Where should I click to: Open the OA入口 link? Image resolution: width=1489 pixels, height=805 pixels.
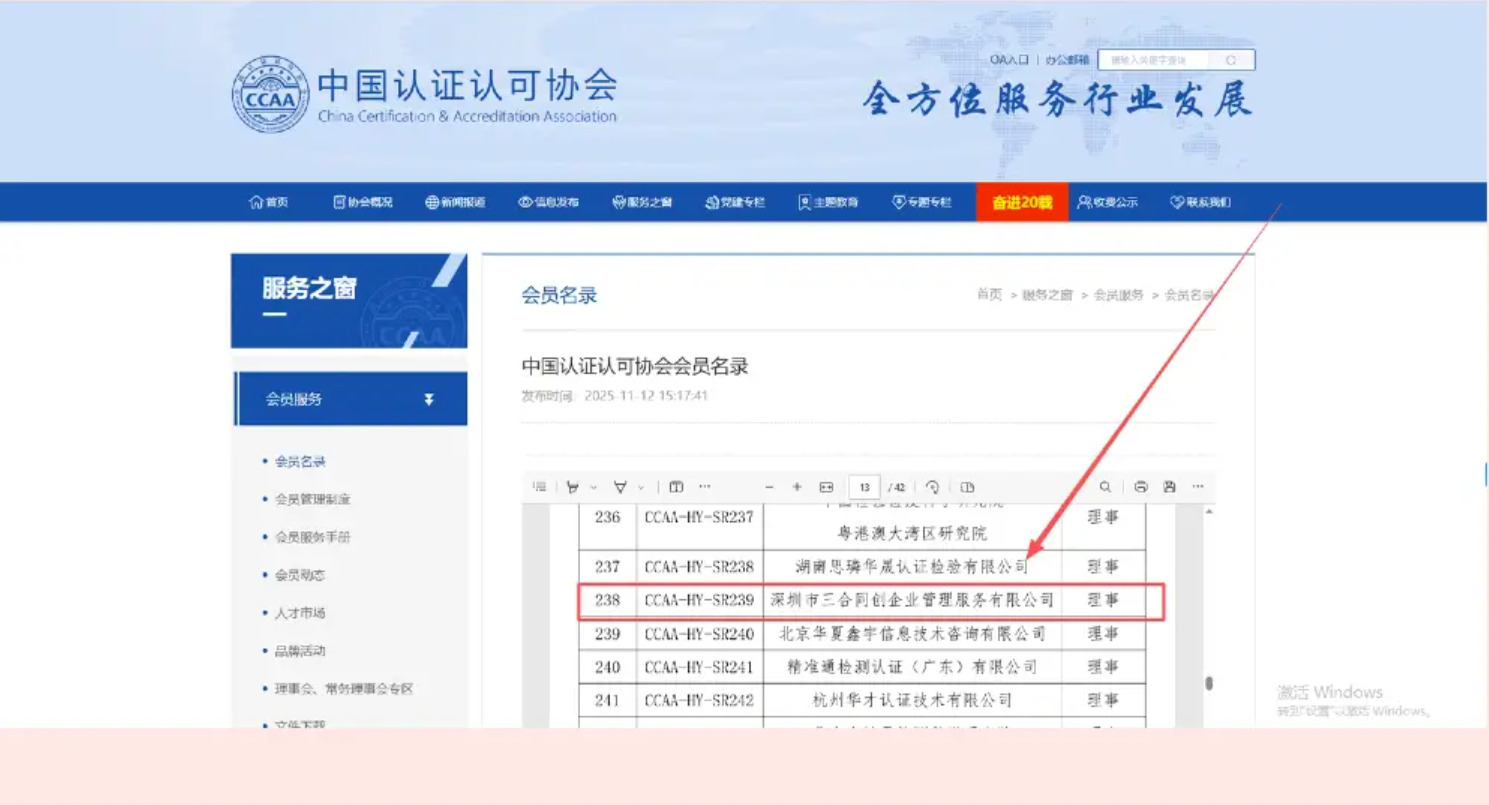point(1009,60)
